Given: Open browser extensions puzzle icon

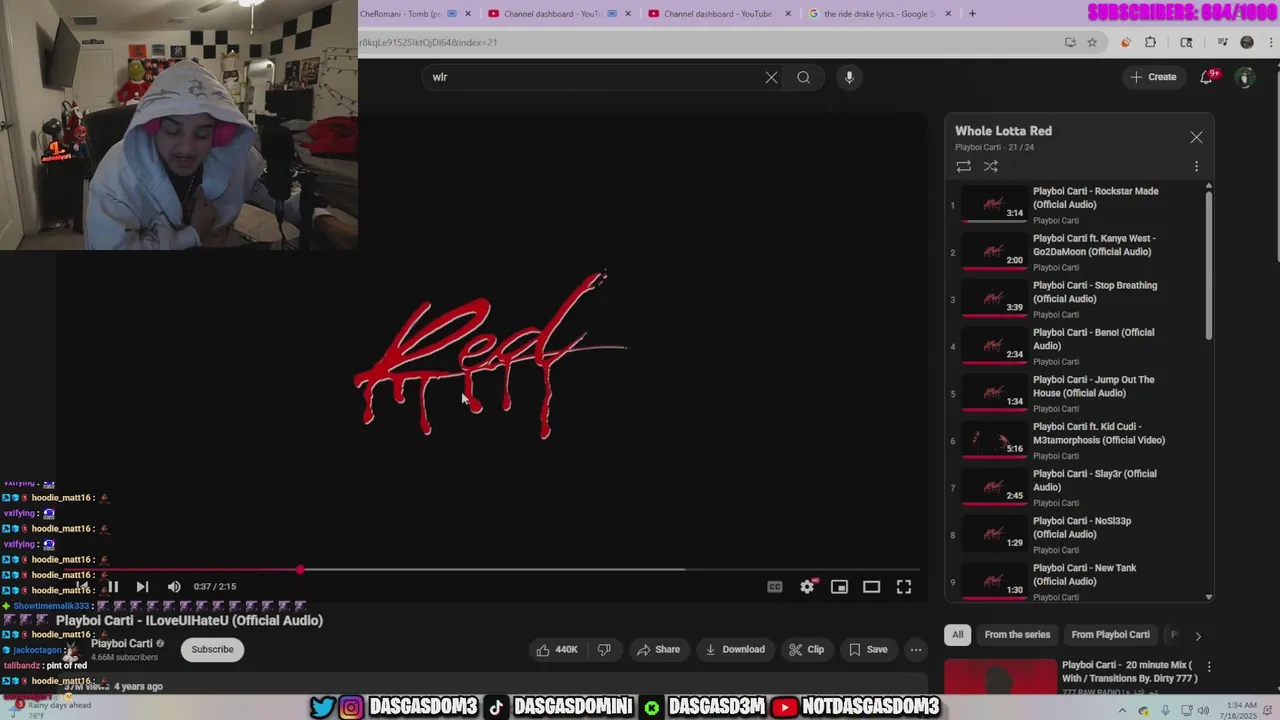Looking at the screenshot, I should coord(1150,42).
